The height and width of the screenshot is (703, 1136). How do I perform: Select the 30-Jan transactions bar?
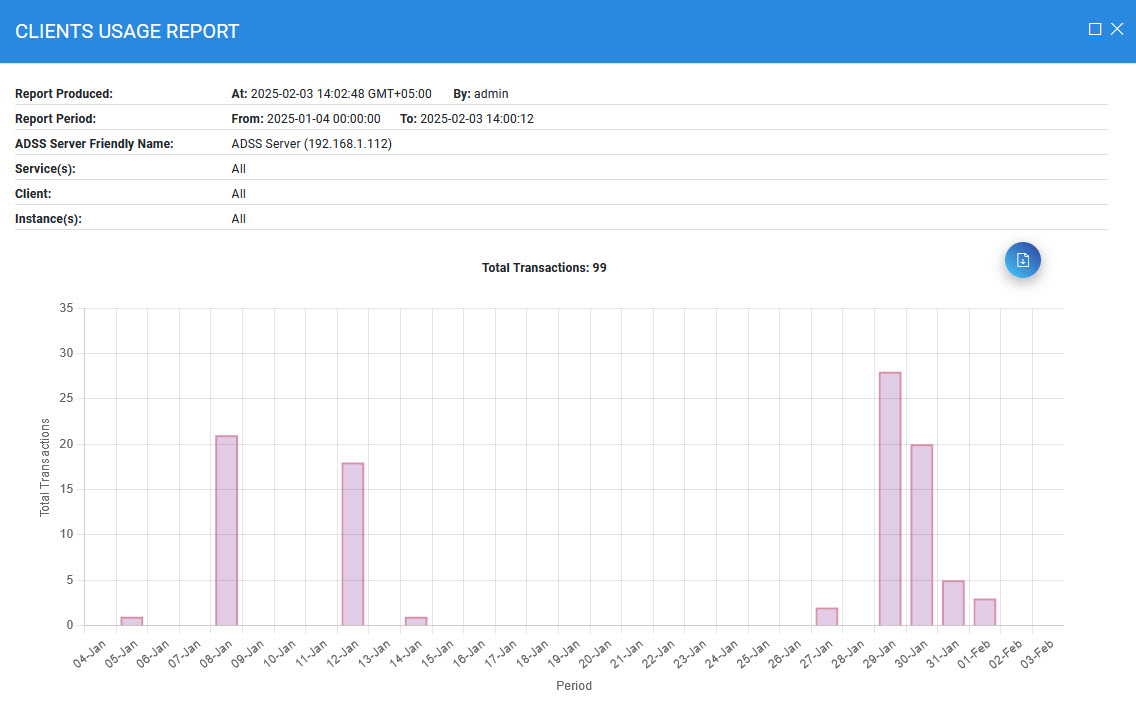(921, 535)
